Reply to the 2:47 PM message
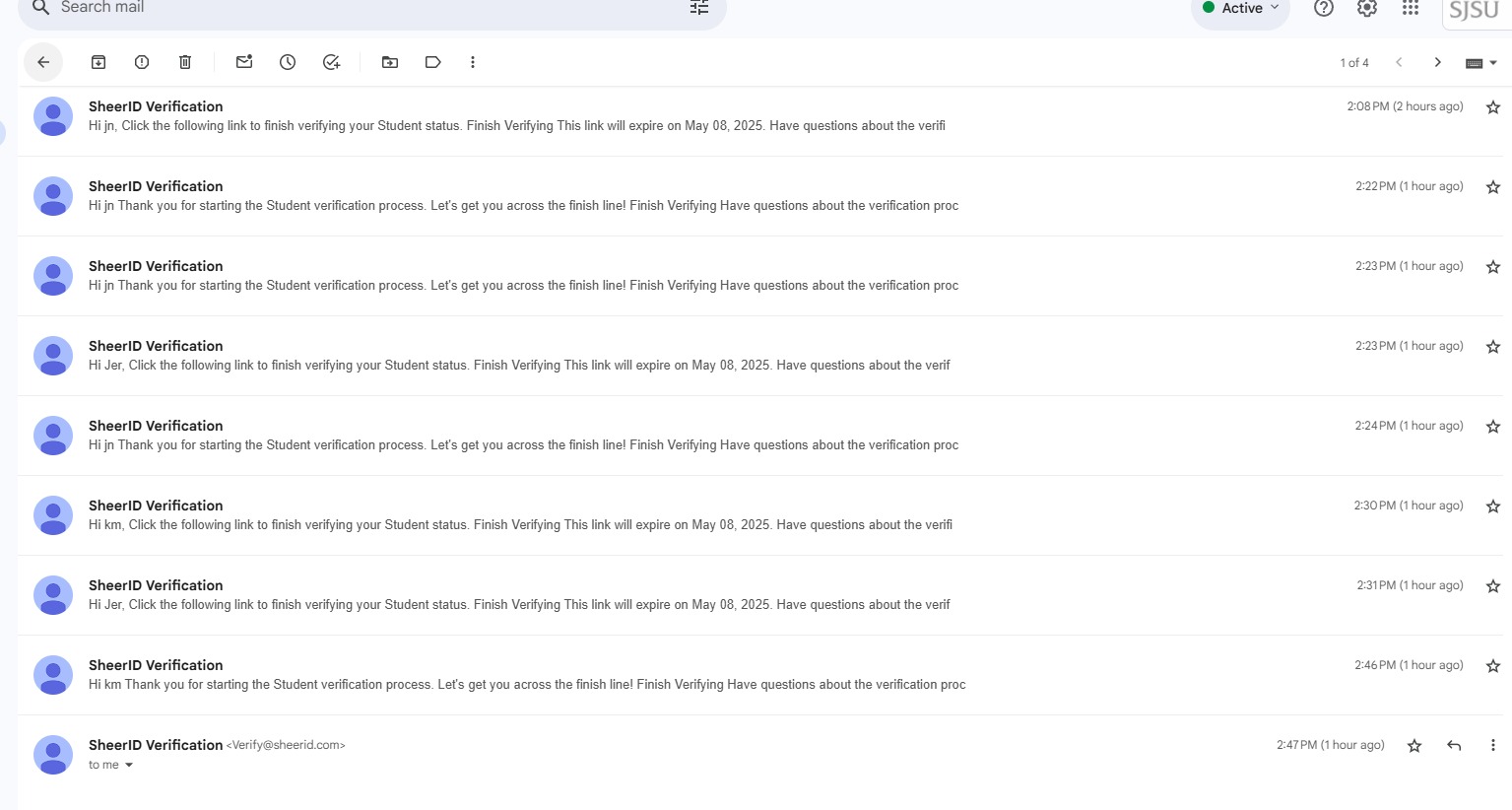This screenshot has width=1512, height=810. (1454, 746)
